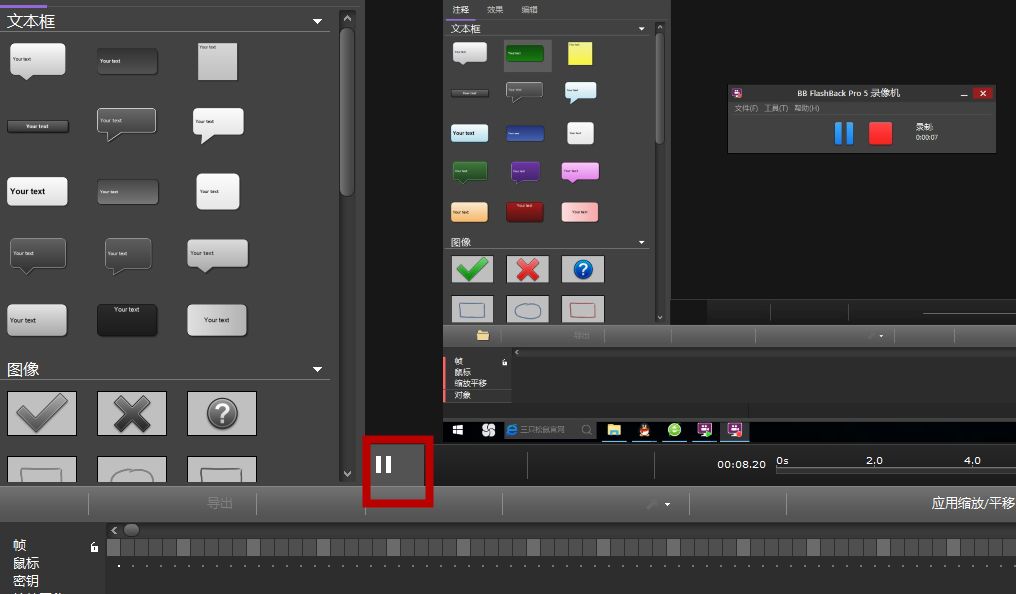Collapse the large 图像 section arrow
The image size is (1016, 594).
[x=318, y=369]
